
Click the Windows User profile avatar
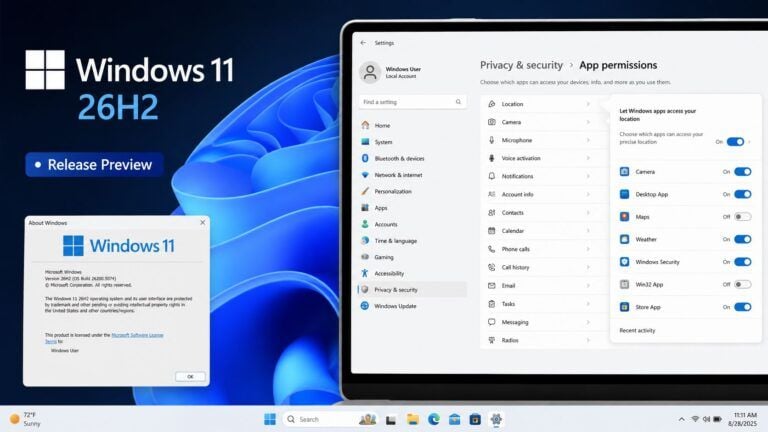[x=370, y=72]
